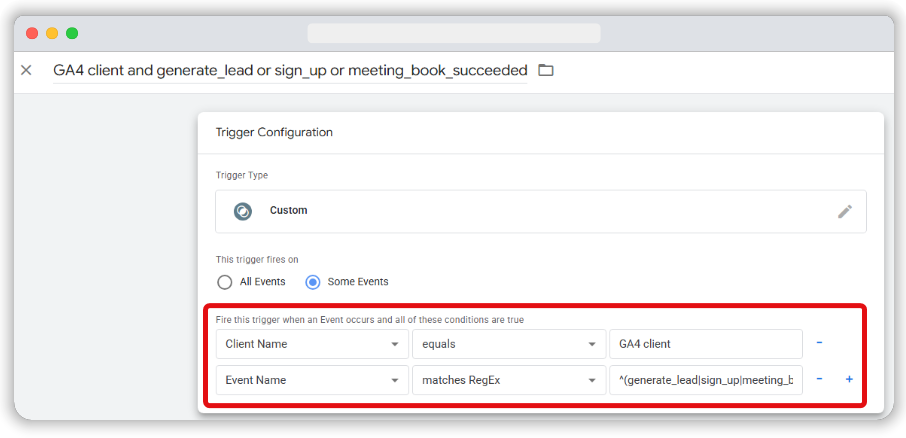Click the Custom trigger type icon

[x=242, y=211]
